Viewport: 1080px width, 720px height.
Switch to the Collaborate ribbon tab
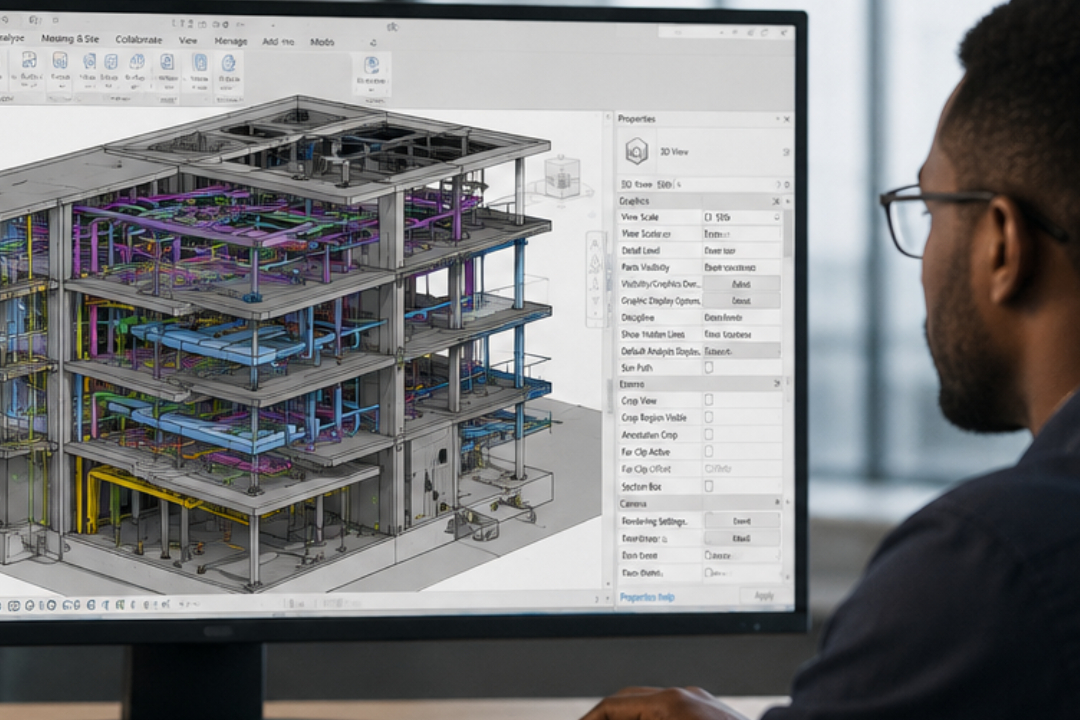(138, 40)
